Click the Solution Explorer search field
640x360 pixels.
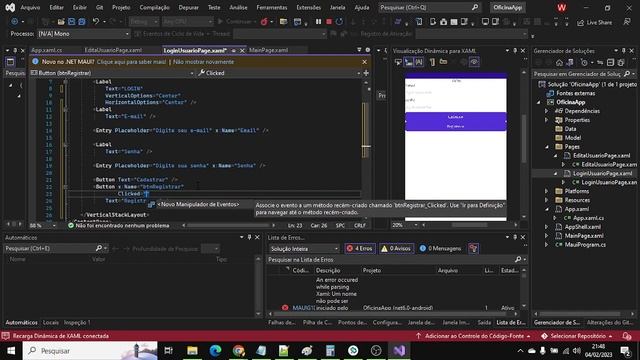[583, 74]
